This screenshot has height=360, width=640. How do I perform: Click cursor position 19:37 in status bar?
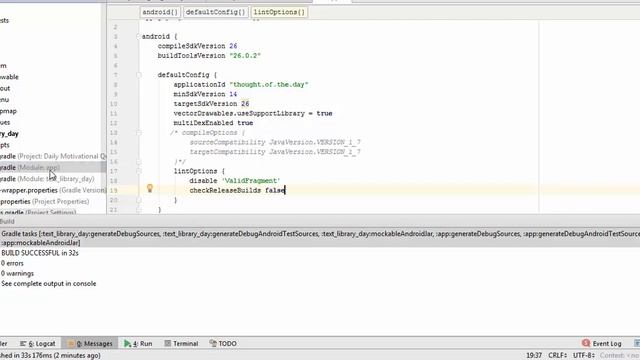pos(533,356)
